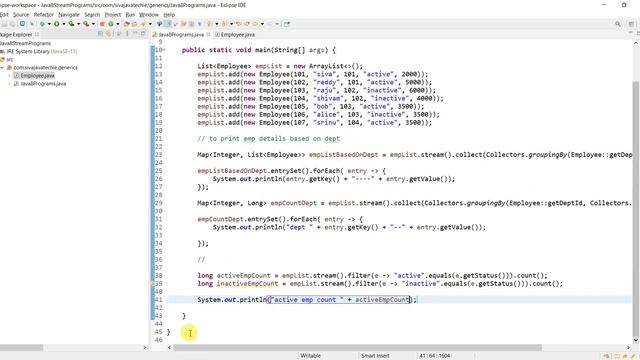
Task: Open the Package Explorer View Menu
Action: pyautogui.click(x=127, y=34)
